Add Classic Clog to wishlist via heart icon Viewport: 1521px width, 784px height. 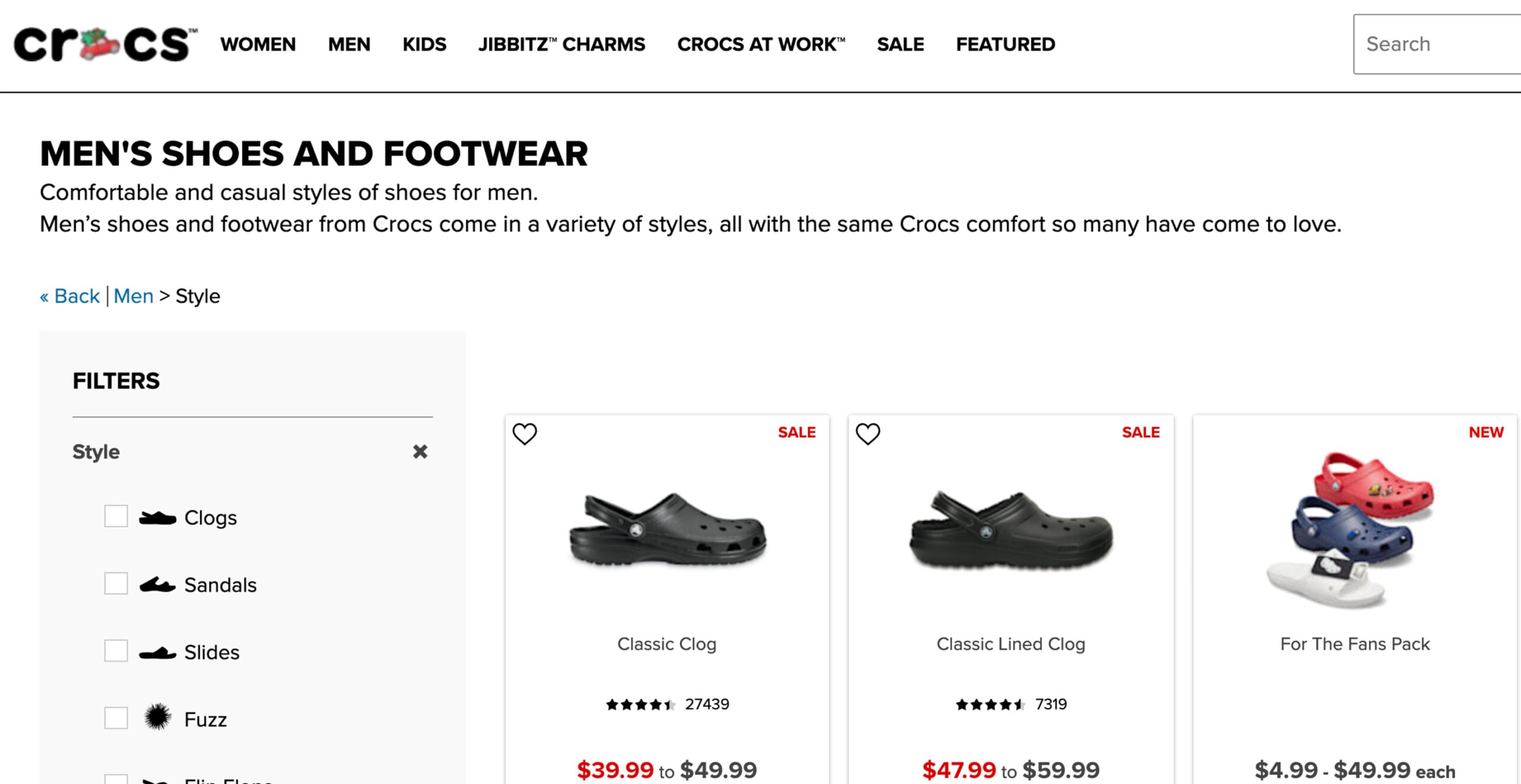pyautogui.click(x=525, y=434)
